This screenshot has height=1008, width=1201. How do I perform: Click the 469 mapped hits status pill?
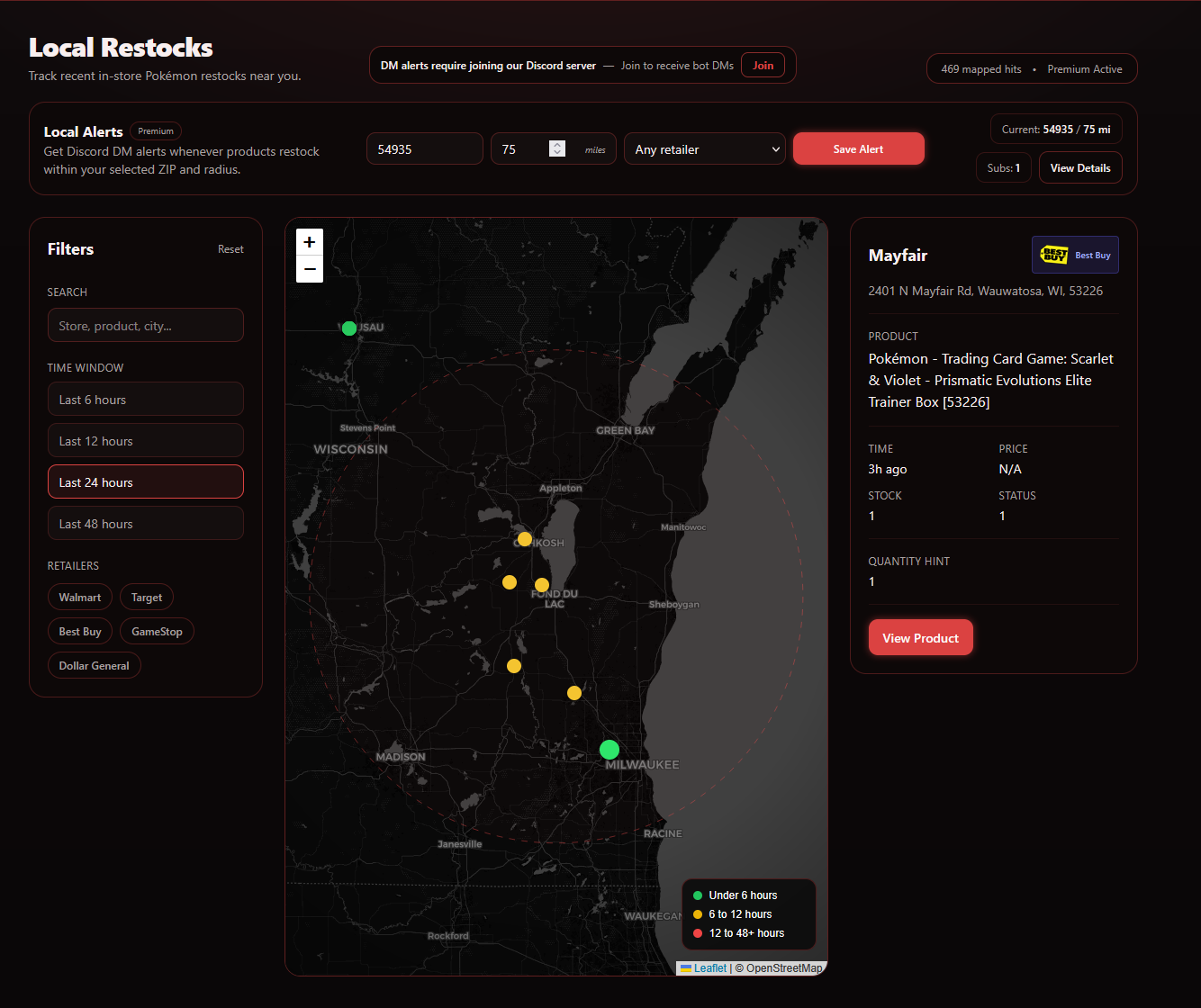[x=981, y=69]
